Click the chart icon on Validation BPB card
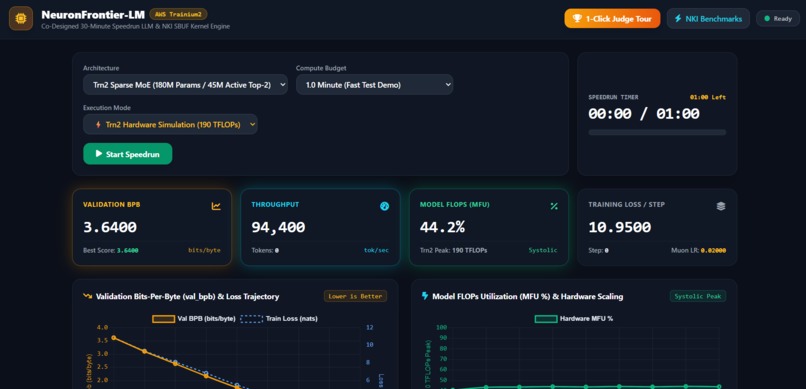This screenshot has height=389, width=806. [216, 206]
